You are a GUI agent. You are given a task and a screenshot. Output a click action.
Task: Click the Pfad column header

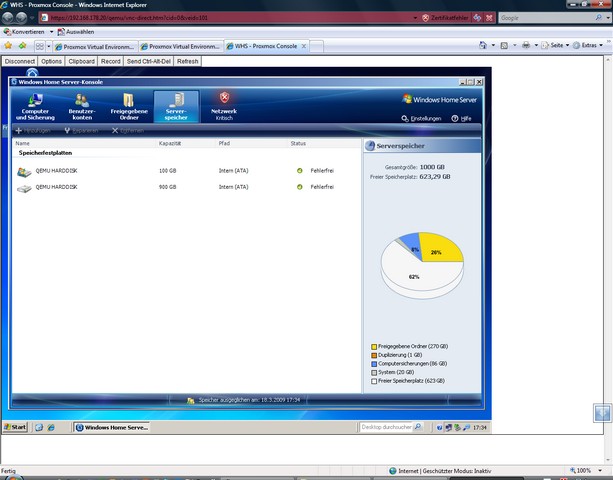(224, 143)
